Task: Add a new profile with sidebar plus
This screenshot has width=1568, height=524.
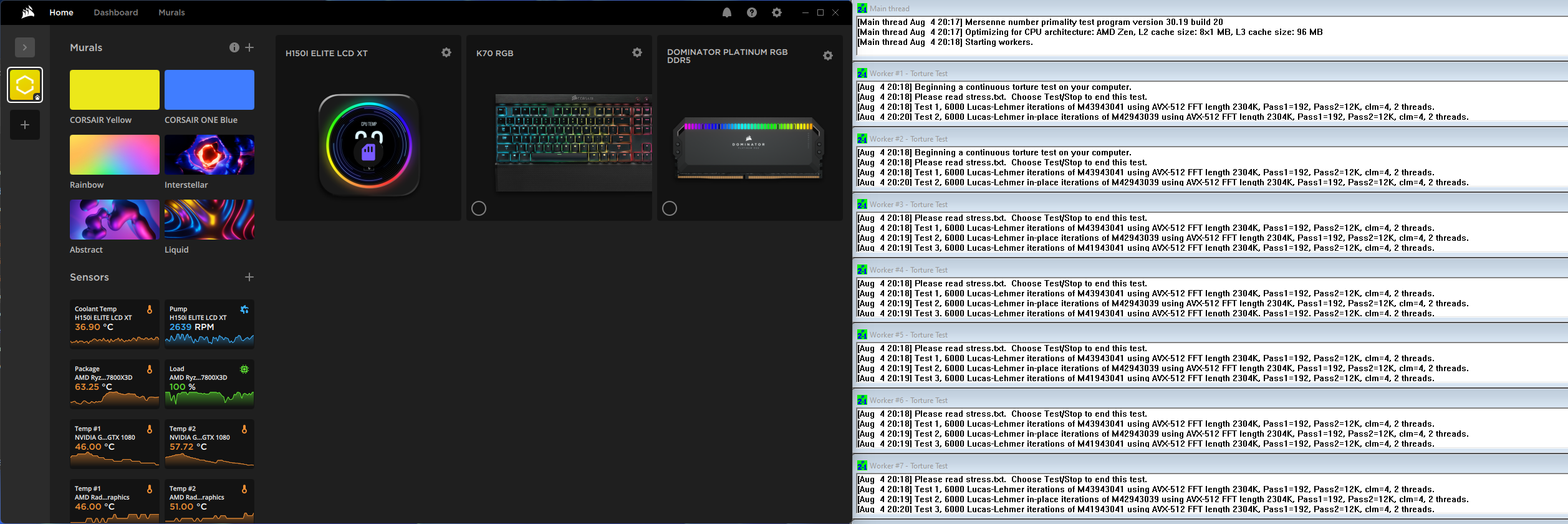Action: tap(25, 125)
